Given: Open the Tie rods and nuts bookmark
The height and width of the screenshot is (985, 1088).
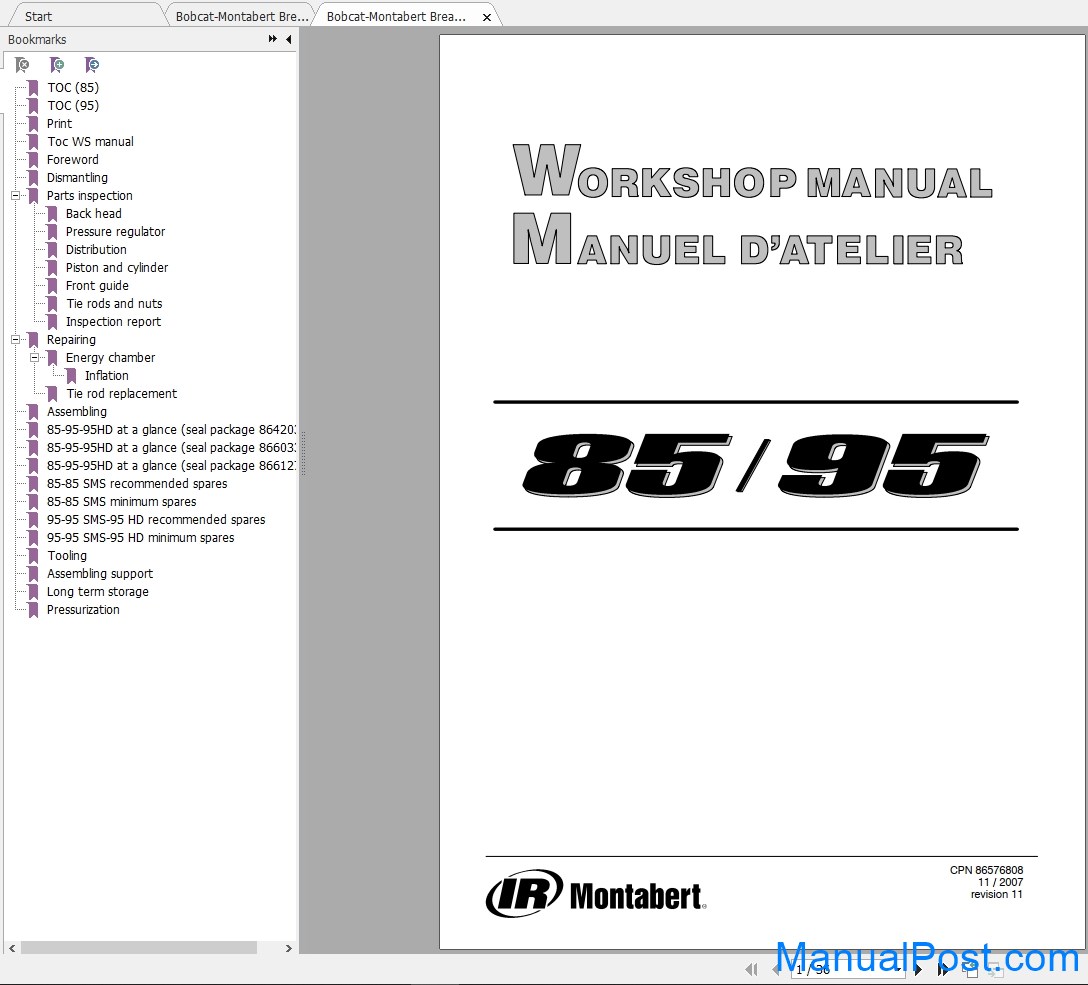Looking at the screenshot, I should click(114, 304).
